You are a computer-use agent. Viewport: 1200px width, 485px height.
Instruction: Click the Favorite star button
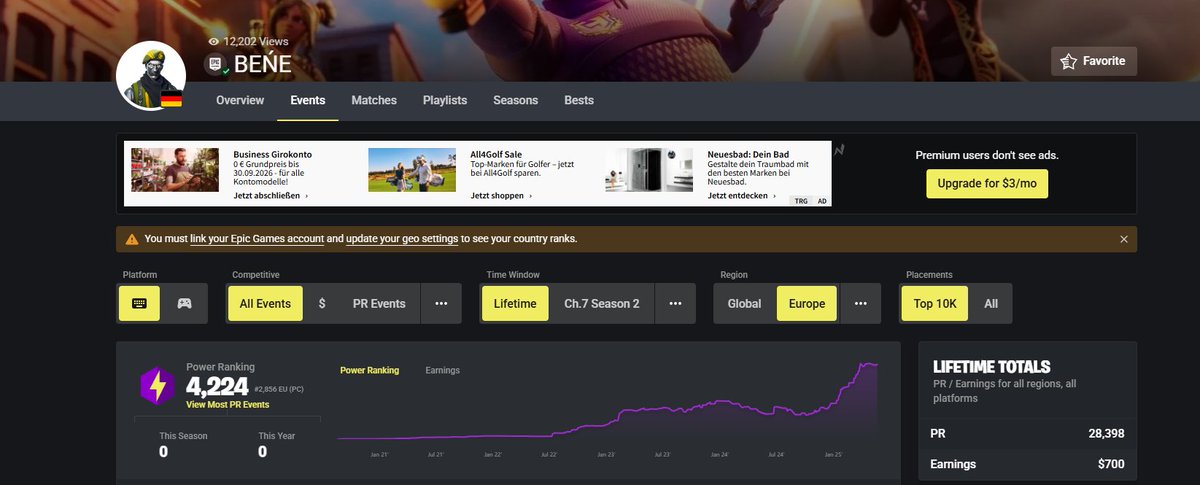click(1094, 61)
